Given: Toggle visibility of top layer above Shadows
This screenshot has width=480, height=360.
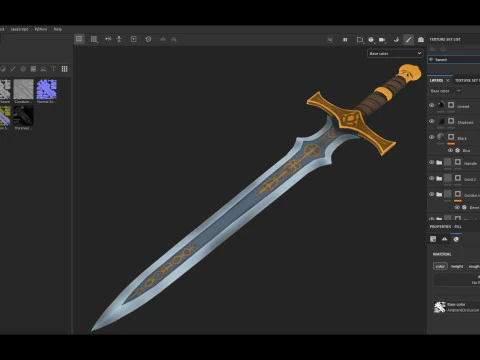Looking at the screenshot, I should 432,105.
